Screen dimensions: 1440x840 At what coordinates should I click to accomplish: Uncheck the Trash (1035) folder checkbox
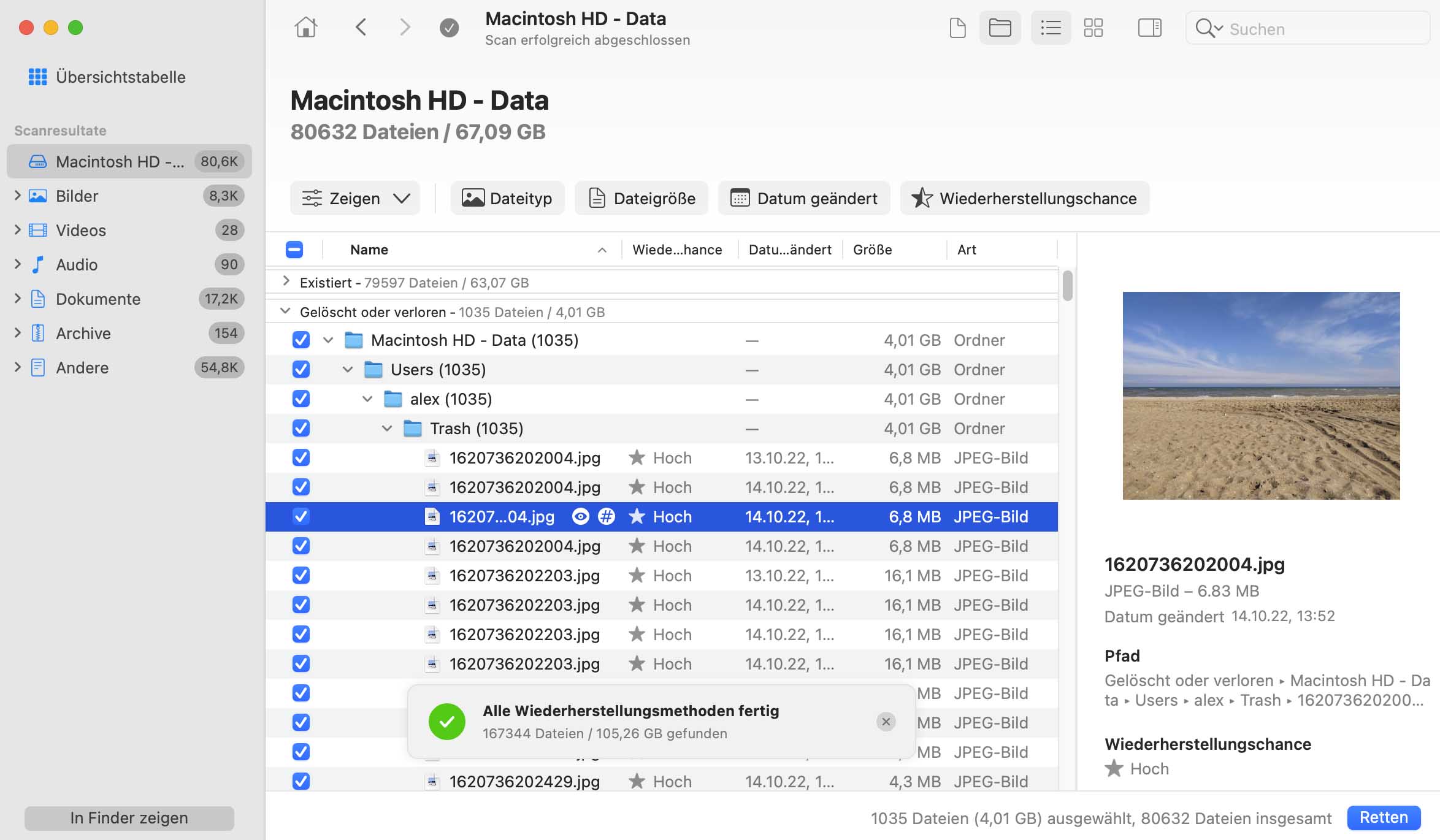click(301, 428)
